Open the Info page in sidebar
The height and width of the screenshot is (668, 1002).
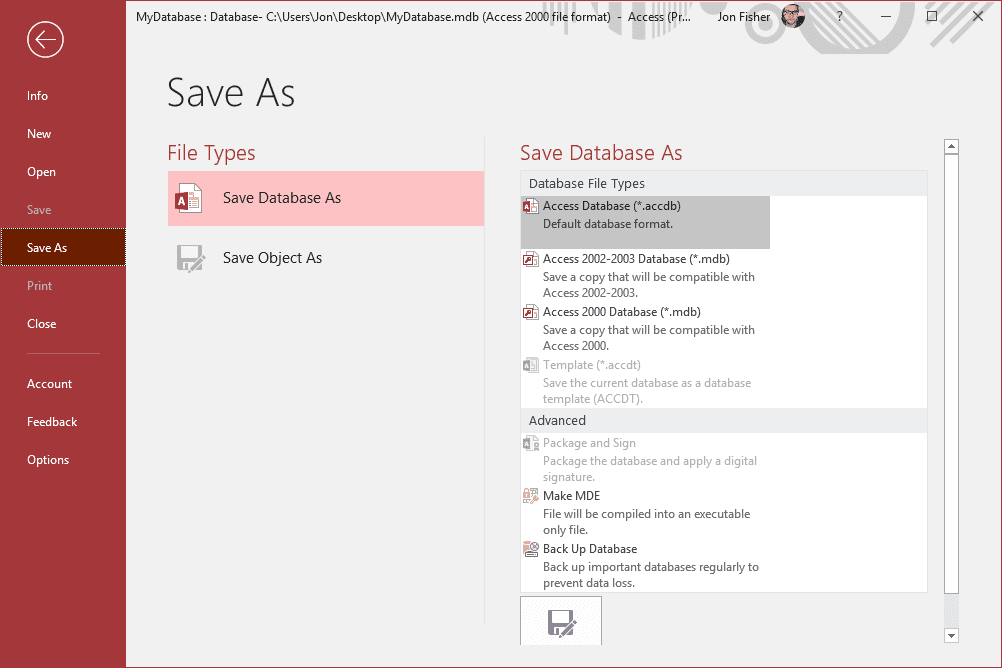coord(38,96)
